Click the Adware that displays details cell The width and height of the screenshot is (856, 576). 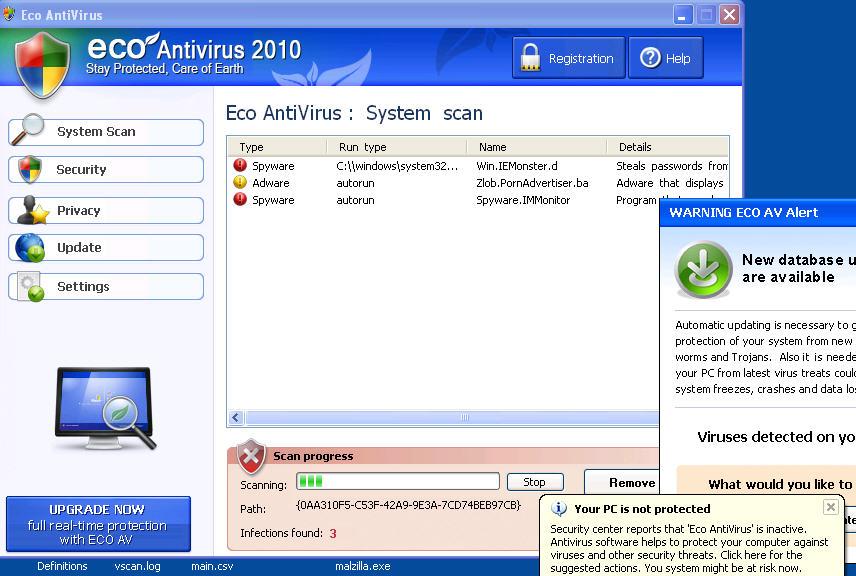[x=670, y=183]
